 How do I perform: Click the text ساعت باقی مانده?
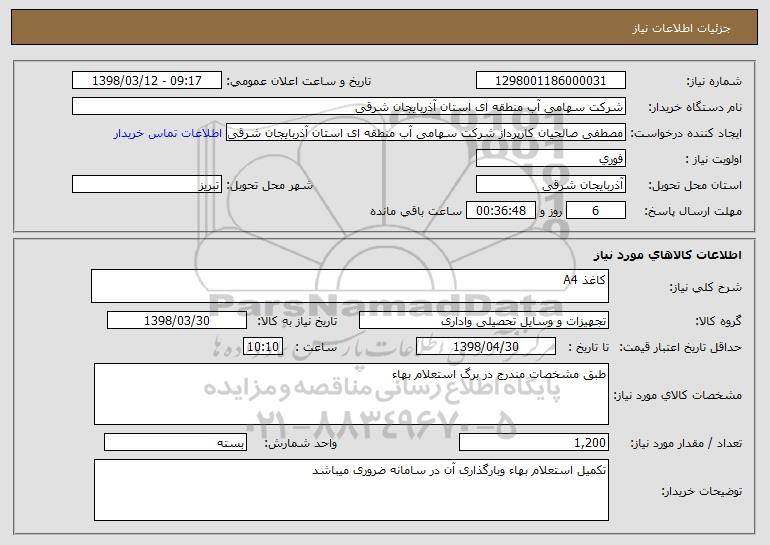416,211
